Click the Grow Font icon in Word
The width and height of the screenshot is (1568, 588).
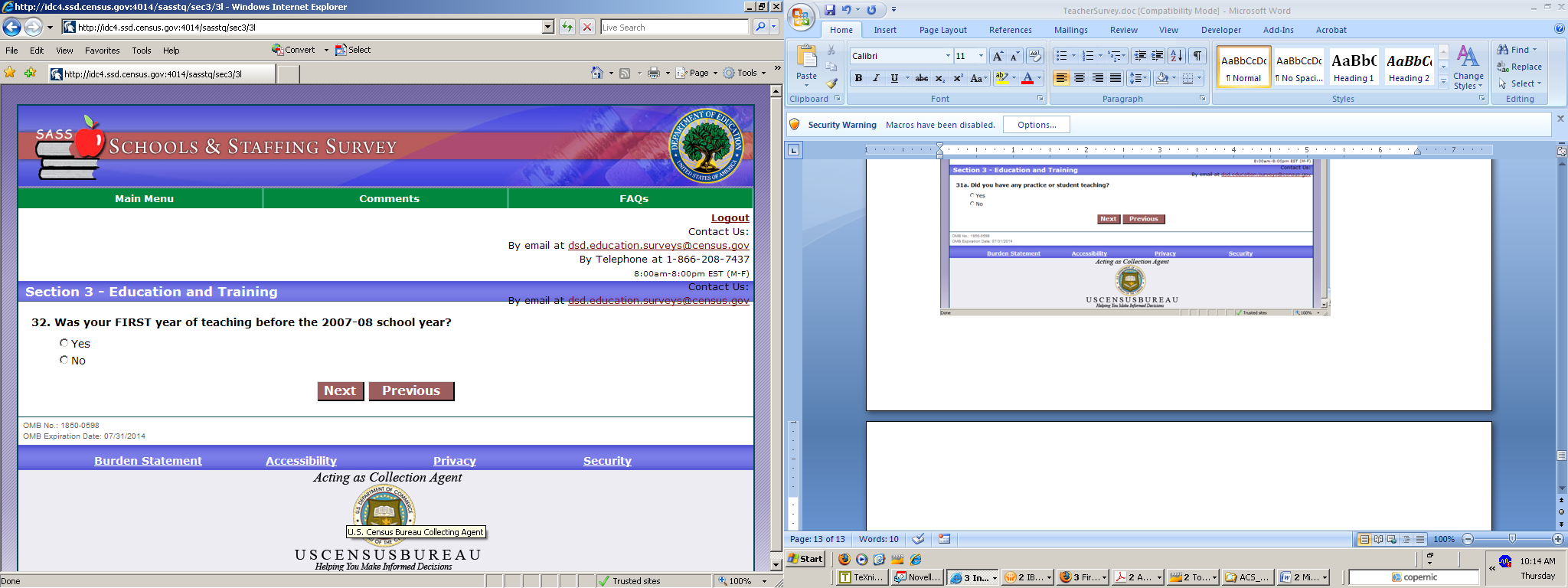pyautogui.click(x=997, y=56)
